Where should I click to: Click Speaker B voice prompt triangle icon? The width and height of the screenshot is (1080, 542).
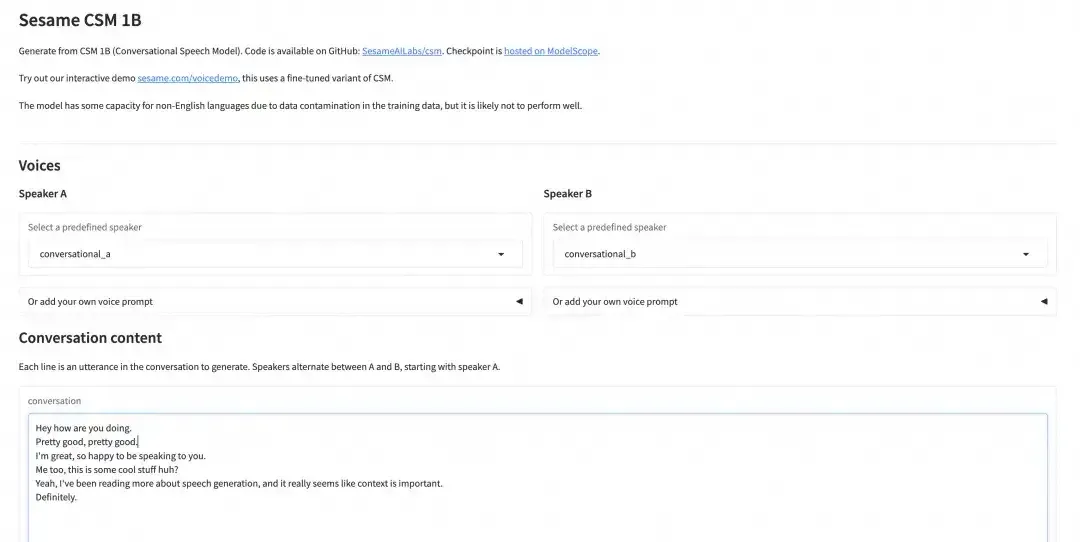[1044, 301]
